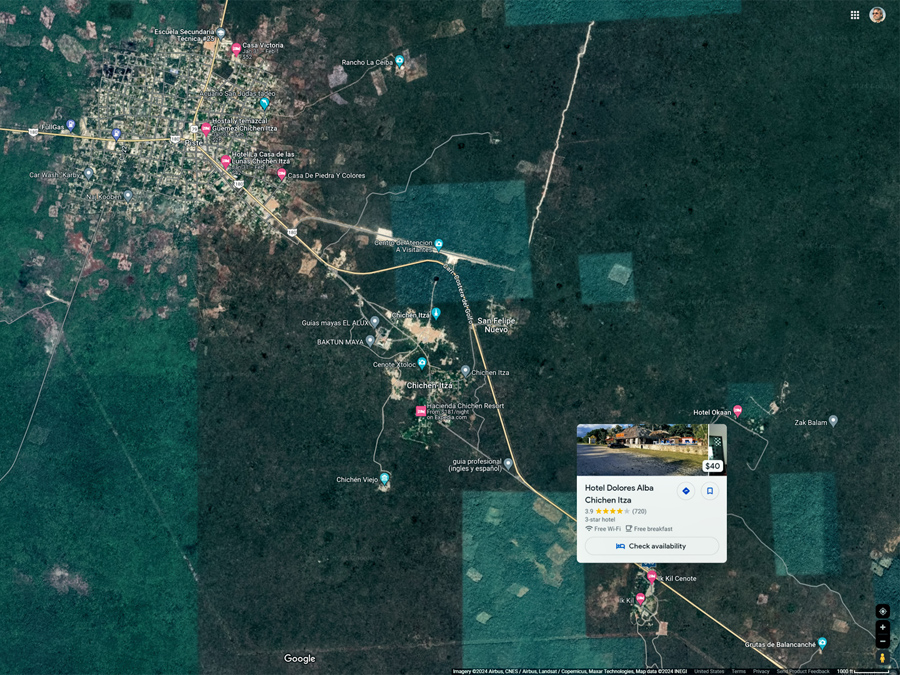
Task: Click the Imagery ©2024 attribution text
Action: (x=569, y=672)
